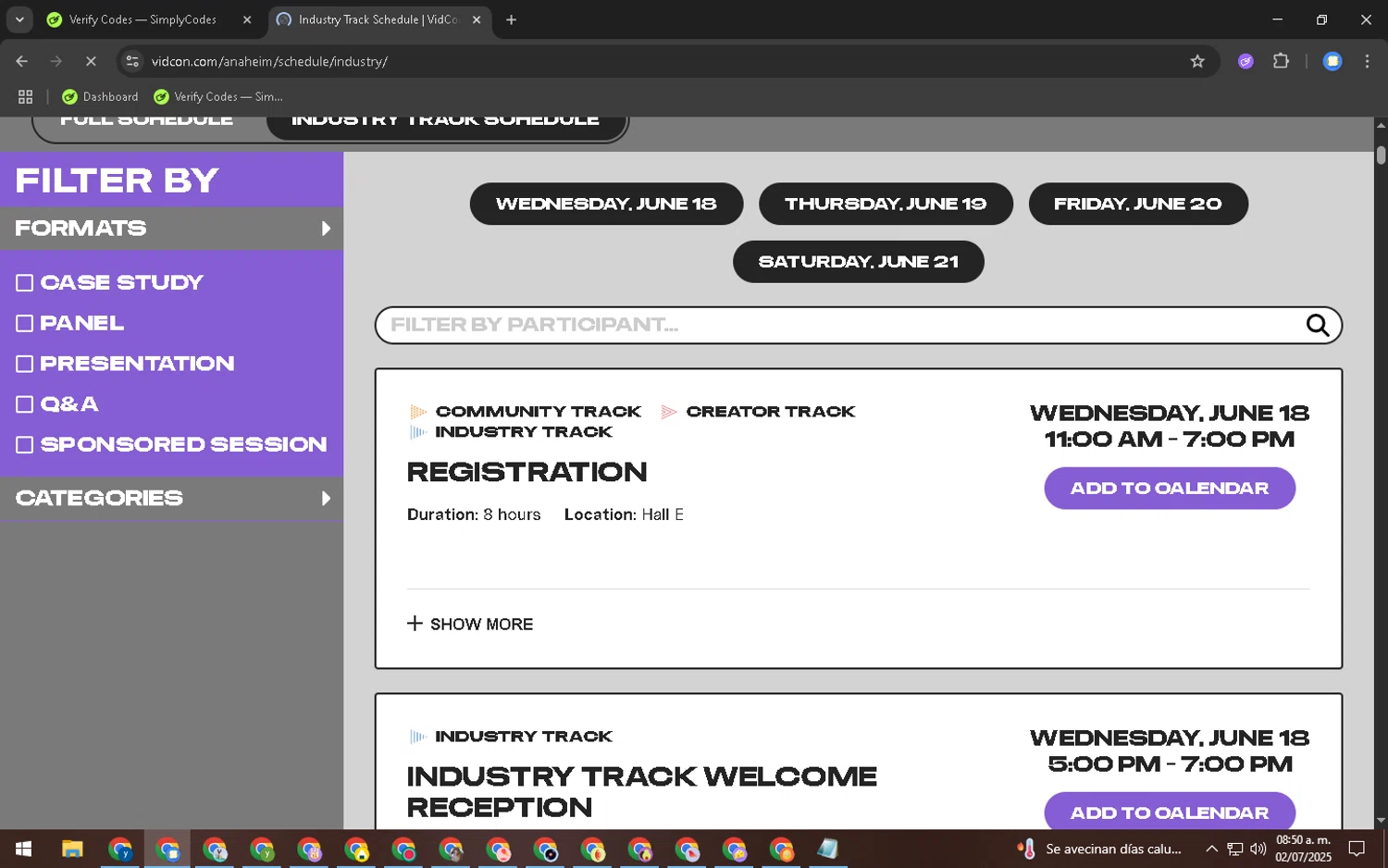
Task: Check the Case Study format filter
Action: tap(25, 283)
